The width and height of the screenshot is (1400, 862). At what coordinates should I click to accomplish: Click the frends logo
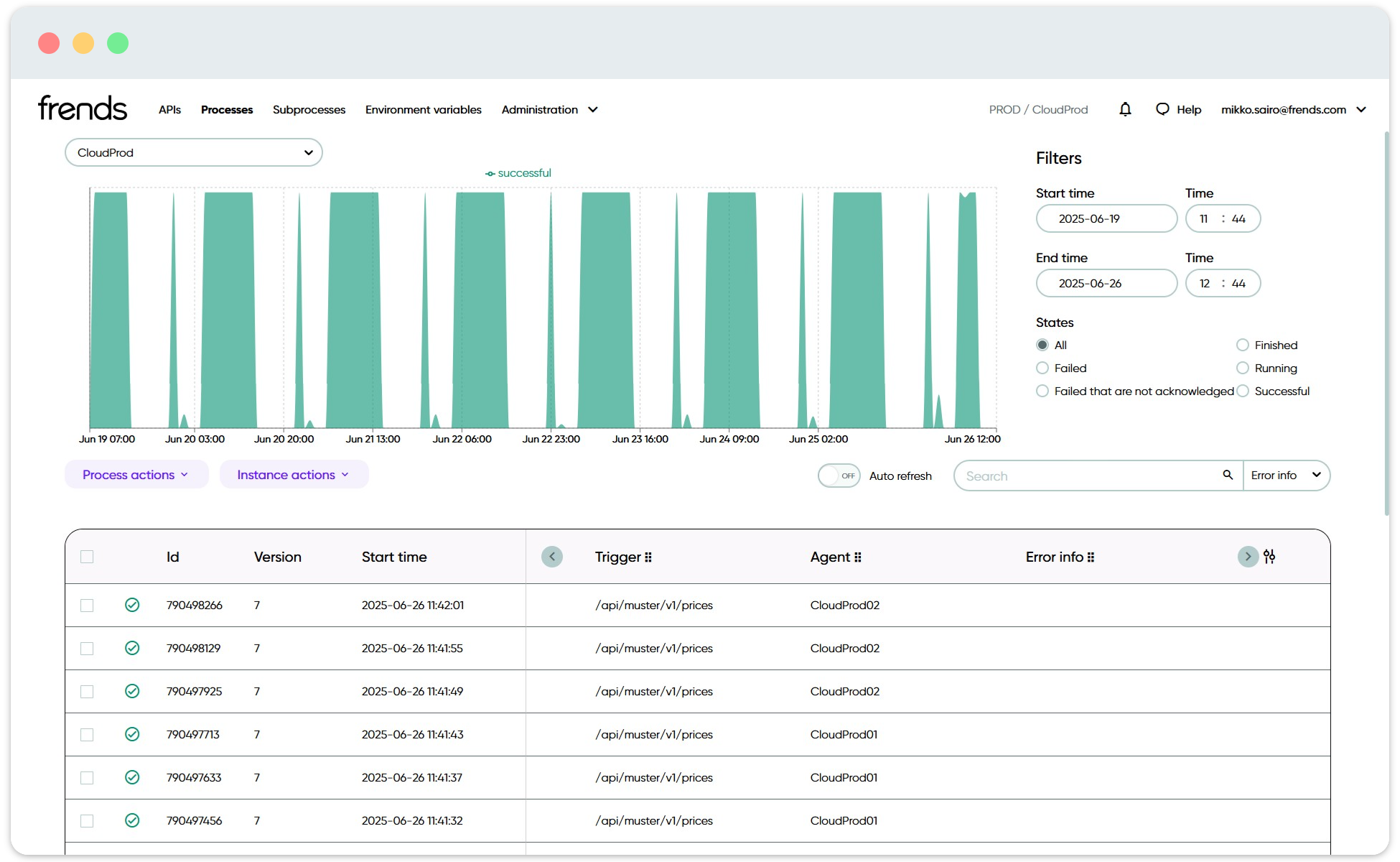coord(82,108)
